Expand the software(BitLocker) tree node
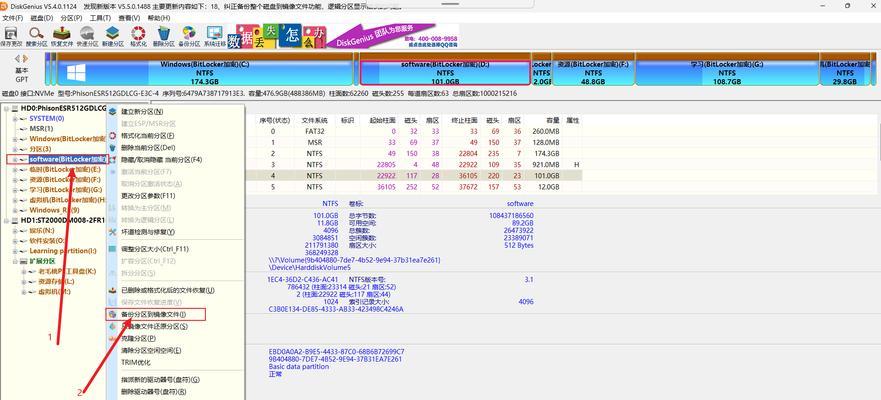 (x=15, y=160)
